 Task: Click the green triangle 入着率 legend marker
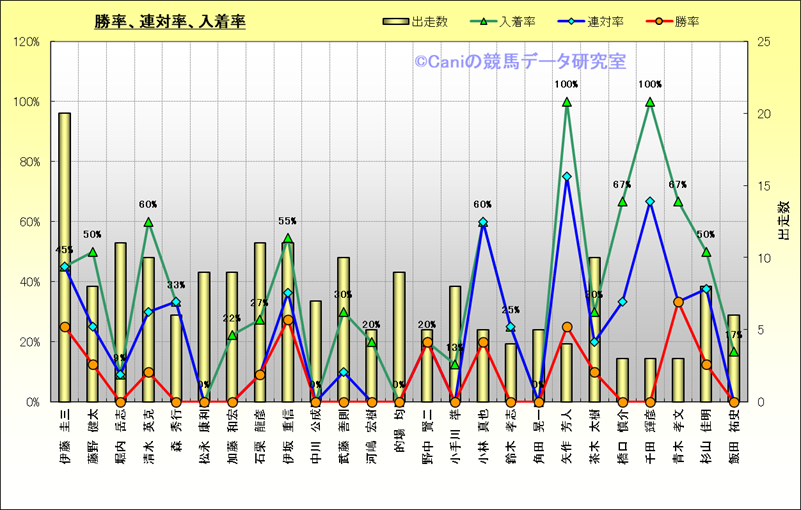pyautogui.click(x=484, y=21)
